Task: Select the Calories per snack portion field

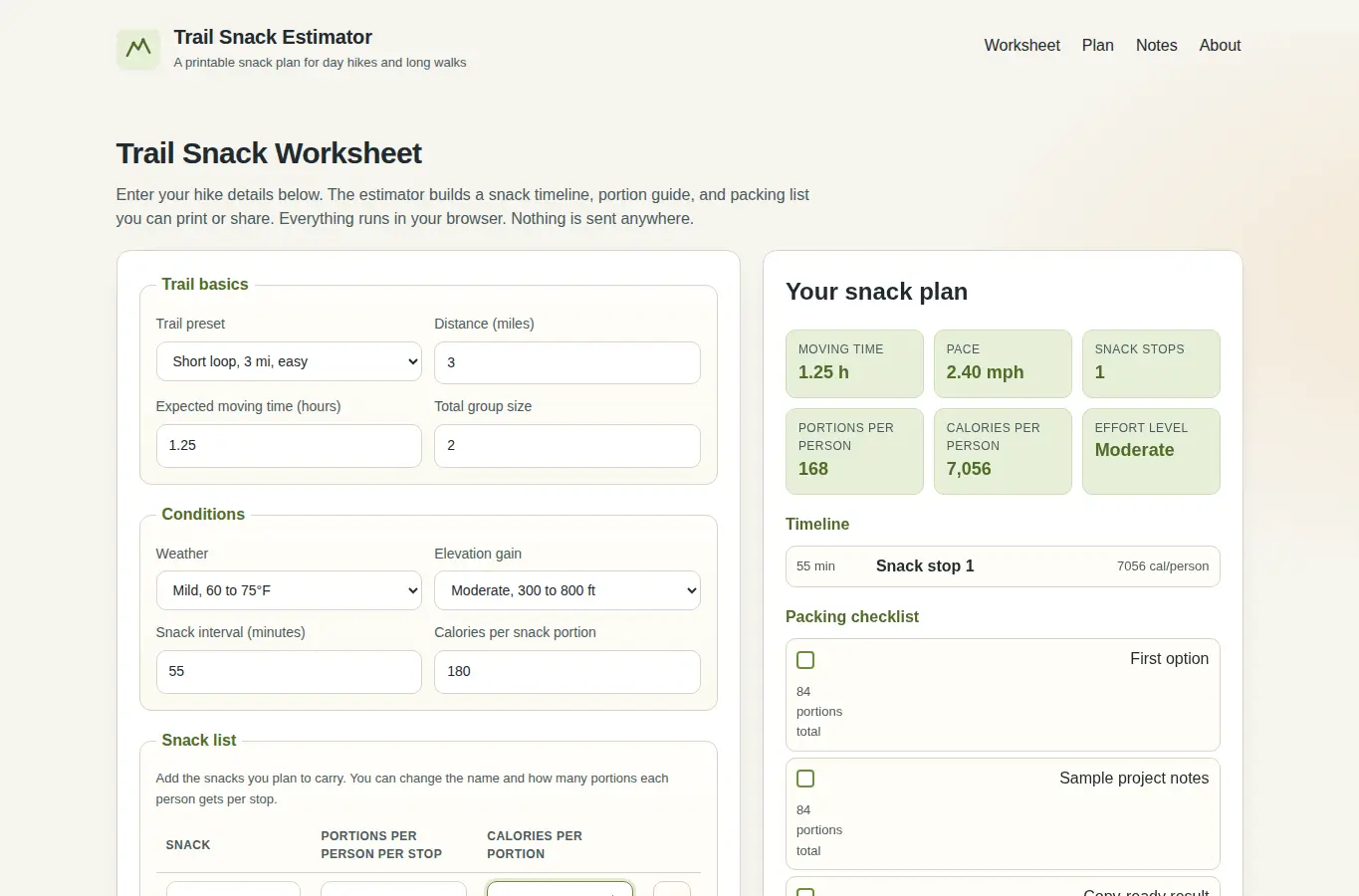Action: tap(566, 671)
